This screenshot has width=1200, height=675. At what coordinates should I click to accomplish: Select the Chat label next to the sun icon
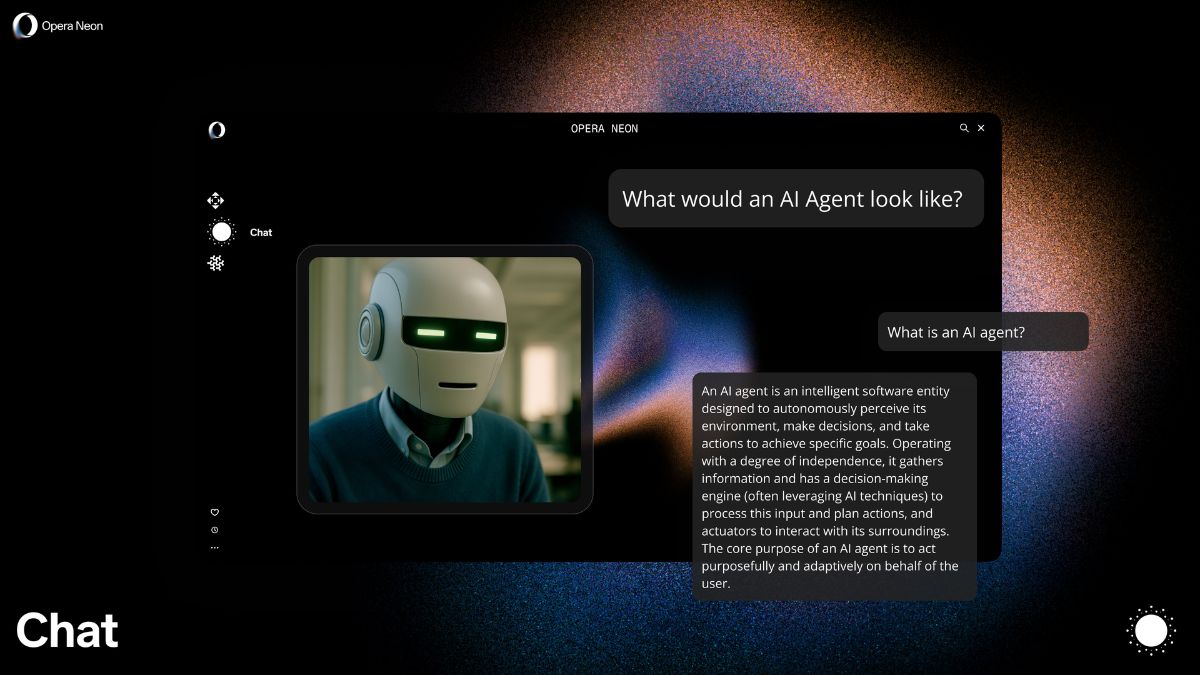pos(260,232)
